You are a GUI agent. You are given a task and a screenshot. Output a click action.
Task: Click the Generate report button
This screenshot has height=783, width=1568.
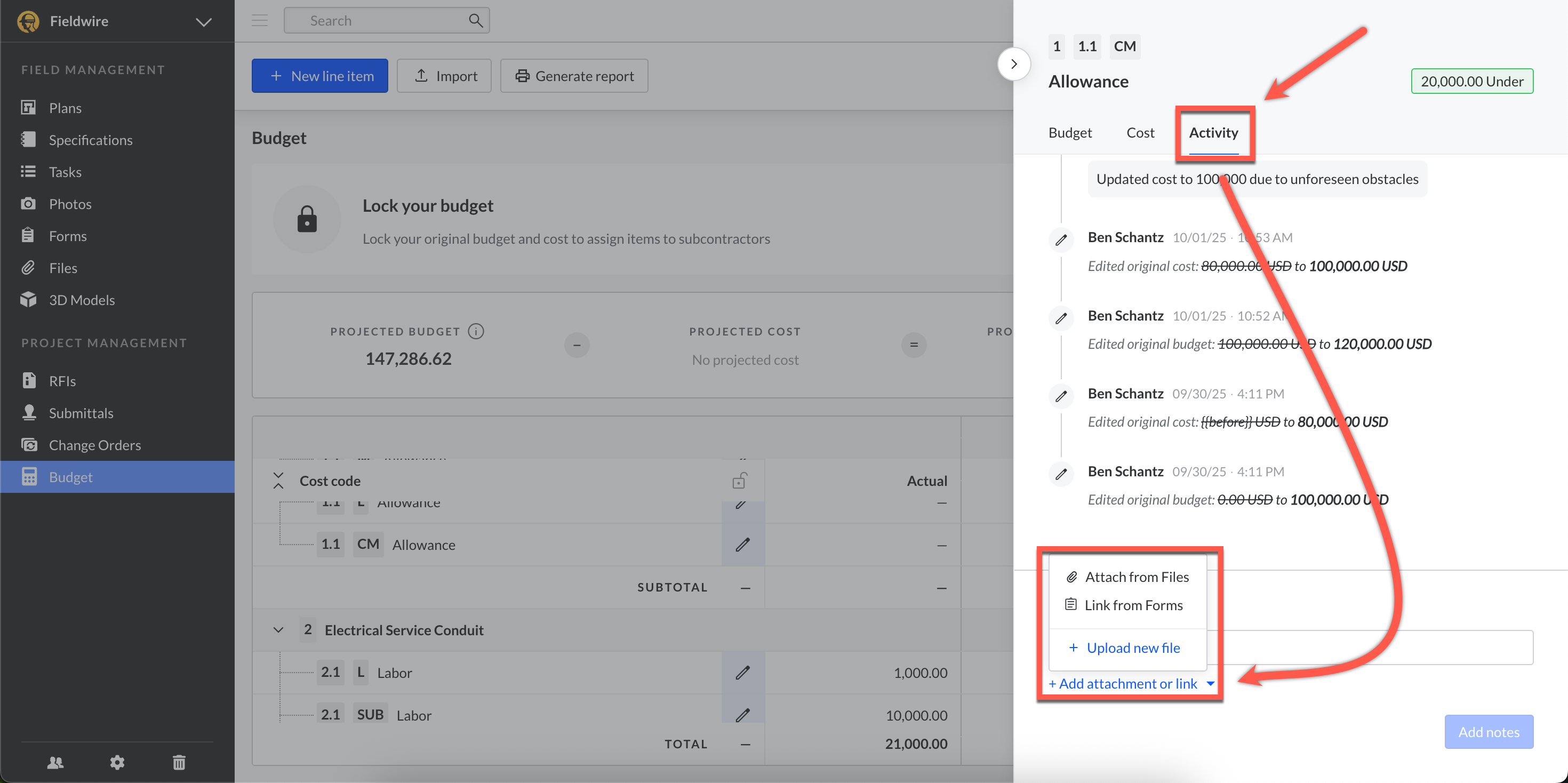574,76
